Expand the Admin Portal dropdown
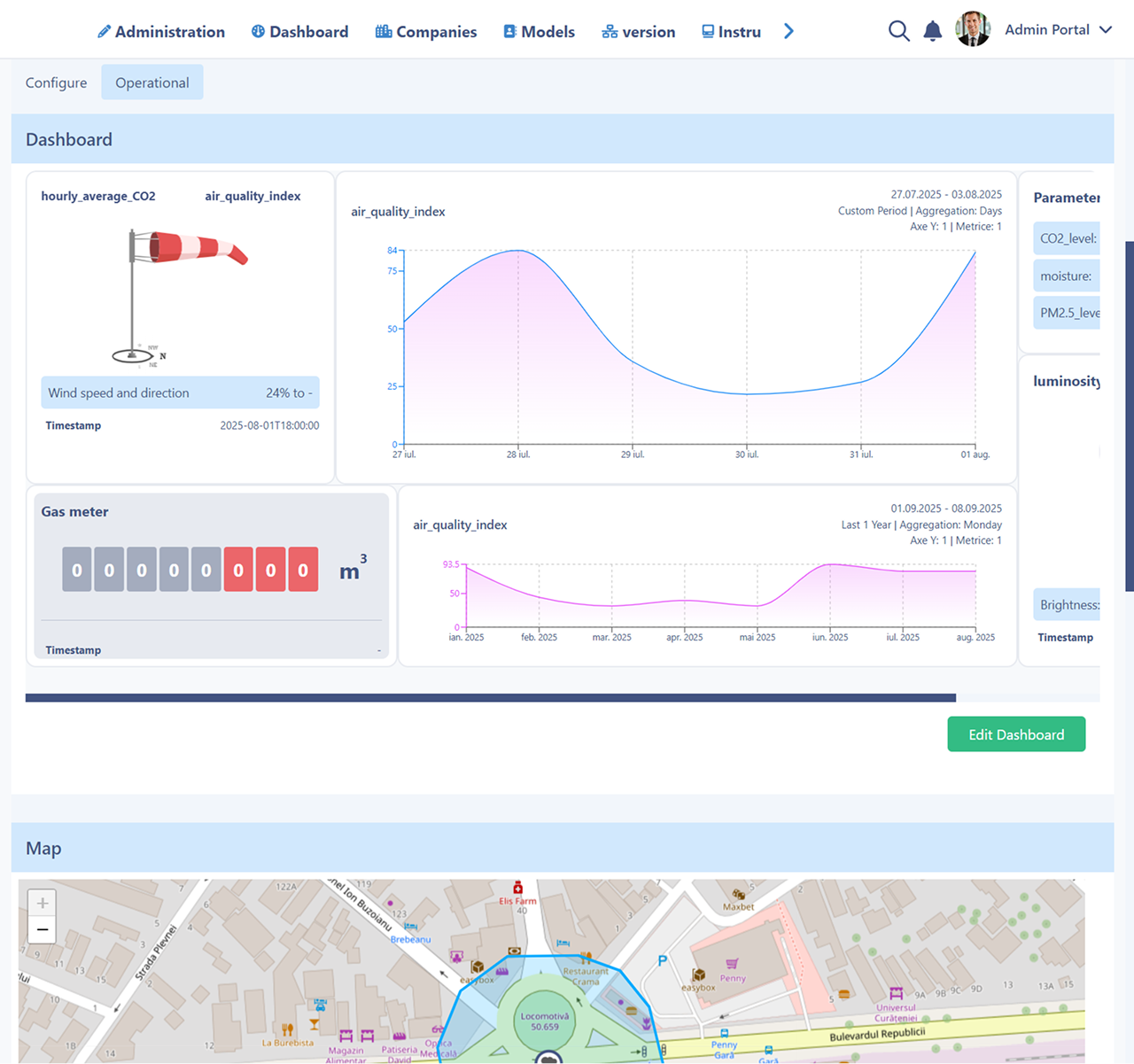 (x=1106, y=29)
